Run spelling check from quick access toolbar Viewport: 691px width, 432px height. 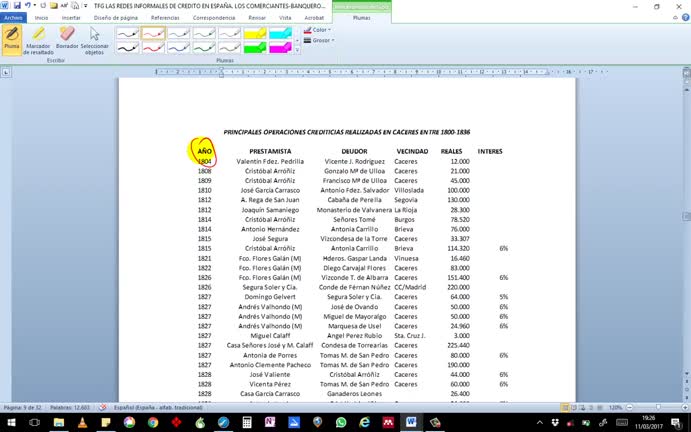[64, 6]
